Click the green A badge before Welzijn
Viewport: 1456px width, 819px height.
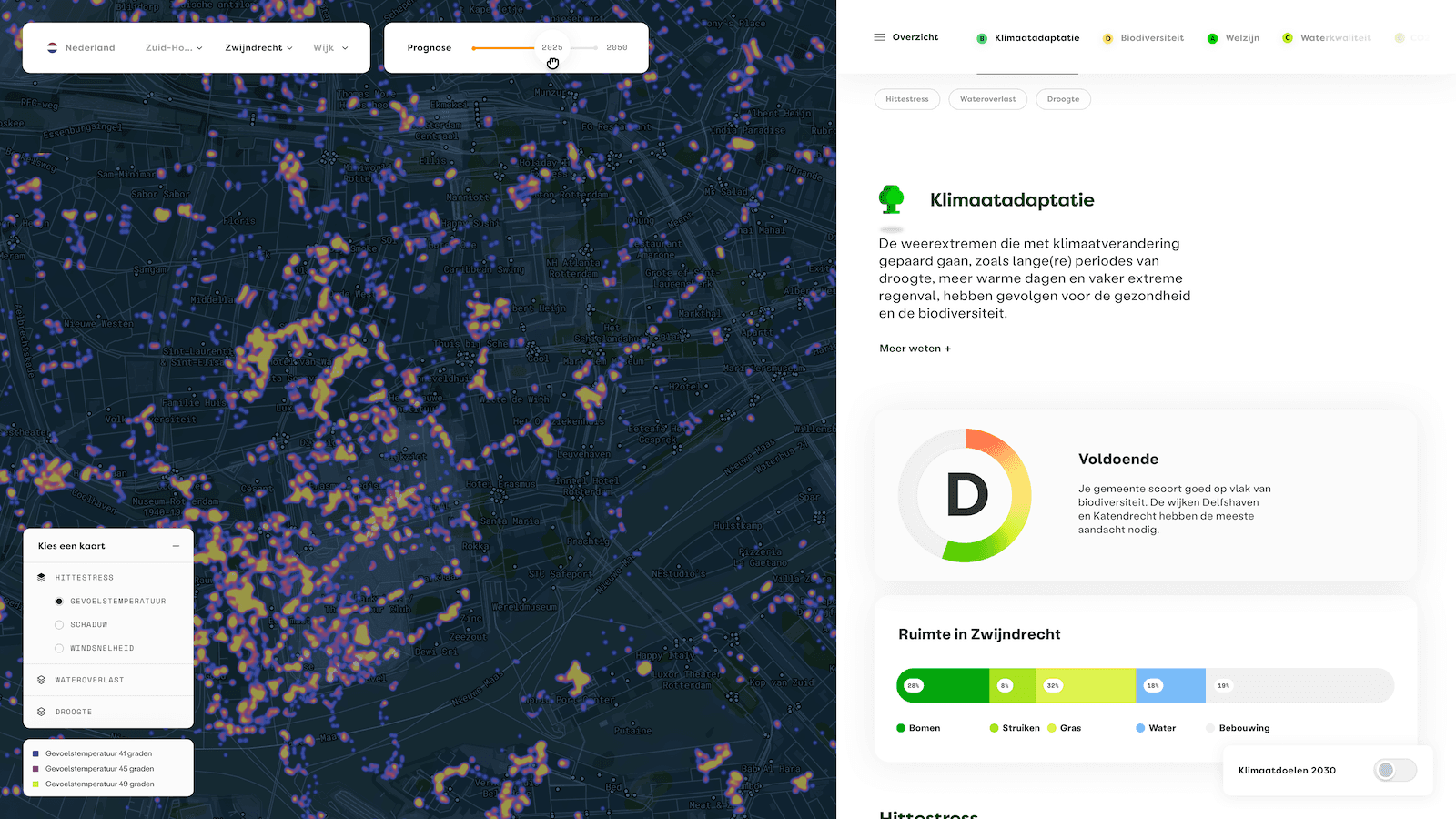point(1212,38)
